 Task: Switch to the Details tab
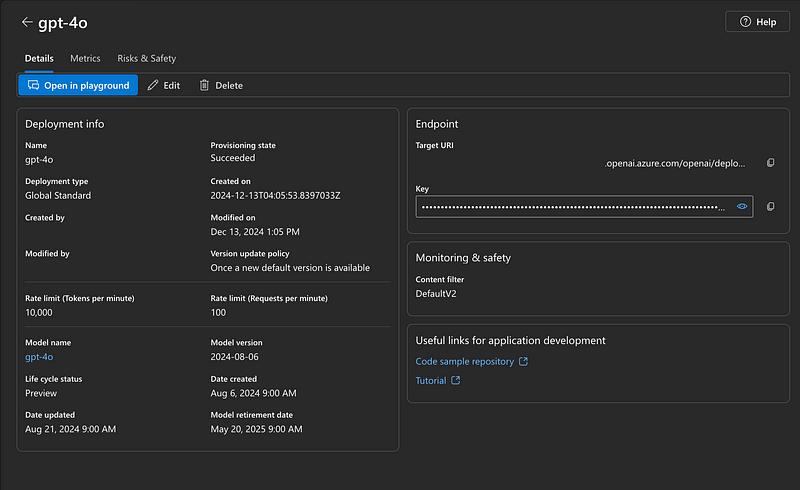point(39,58)
